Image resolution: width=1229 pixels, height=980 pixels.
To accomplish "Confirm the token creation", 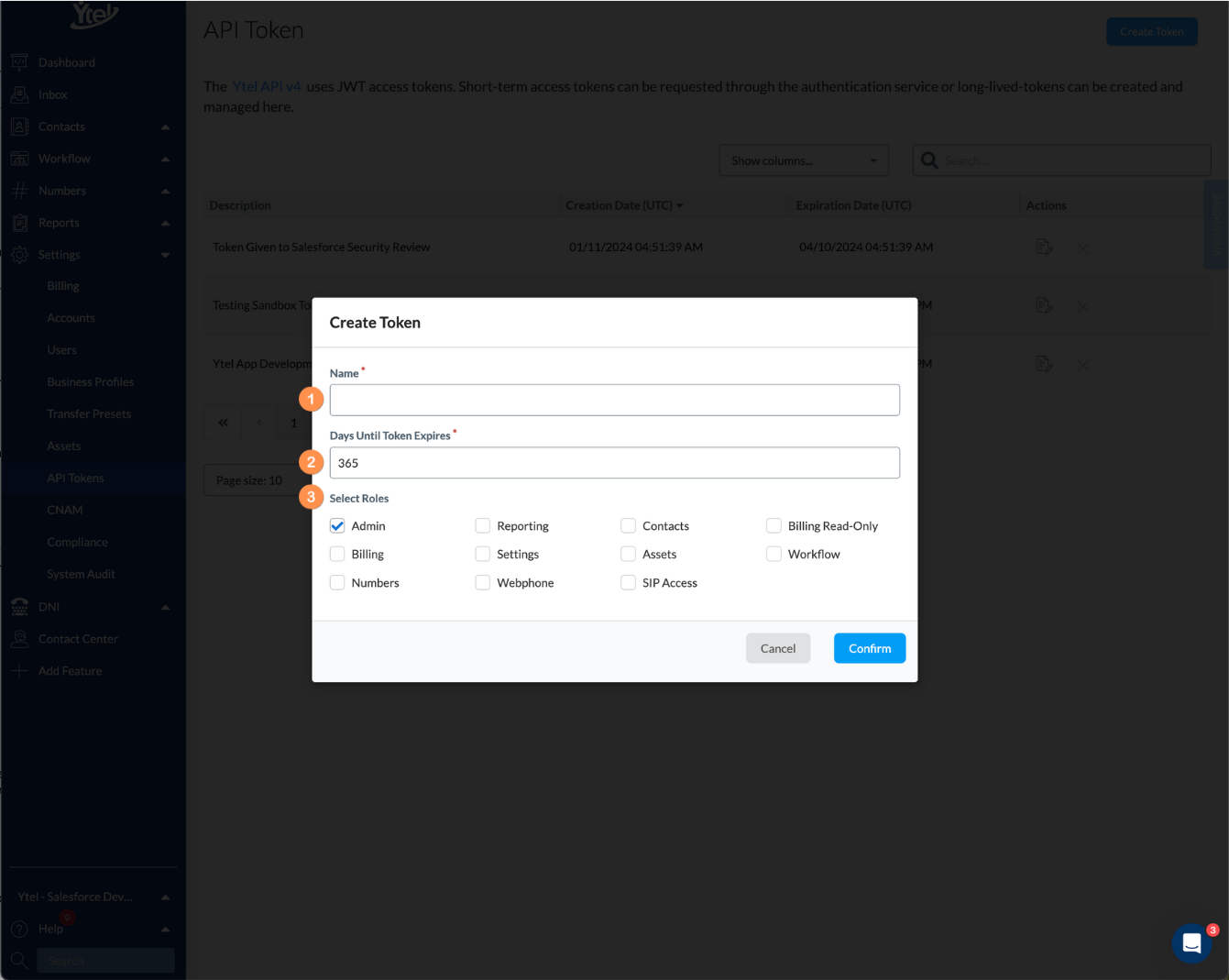I will 870,648.
